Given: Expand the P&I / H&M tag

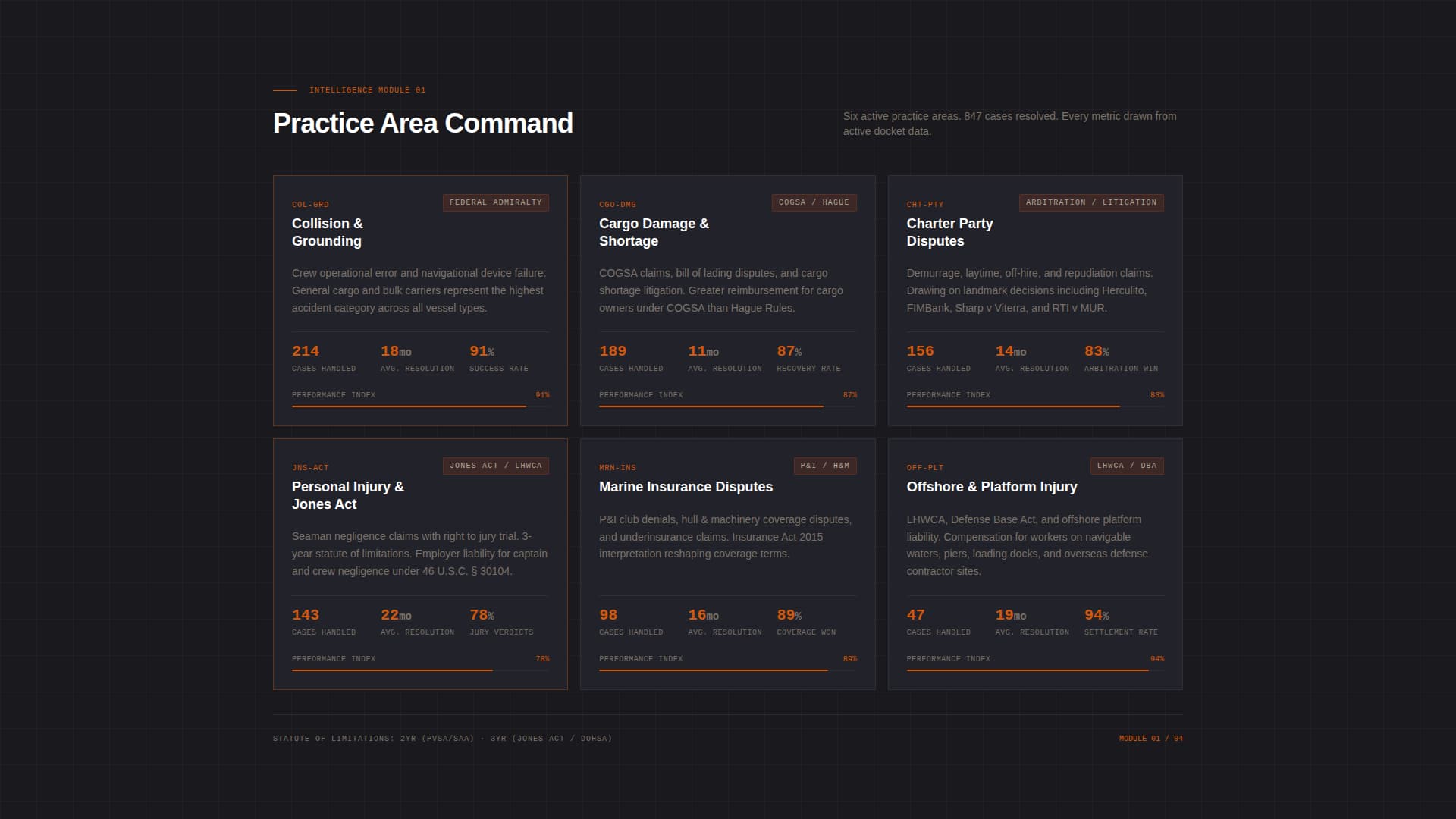Looking at the screenshot, I should coord(824,466).
